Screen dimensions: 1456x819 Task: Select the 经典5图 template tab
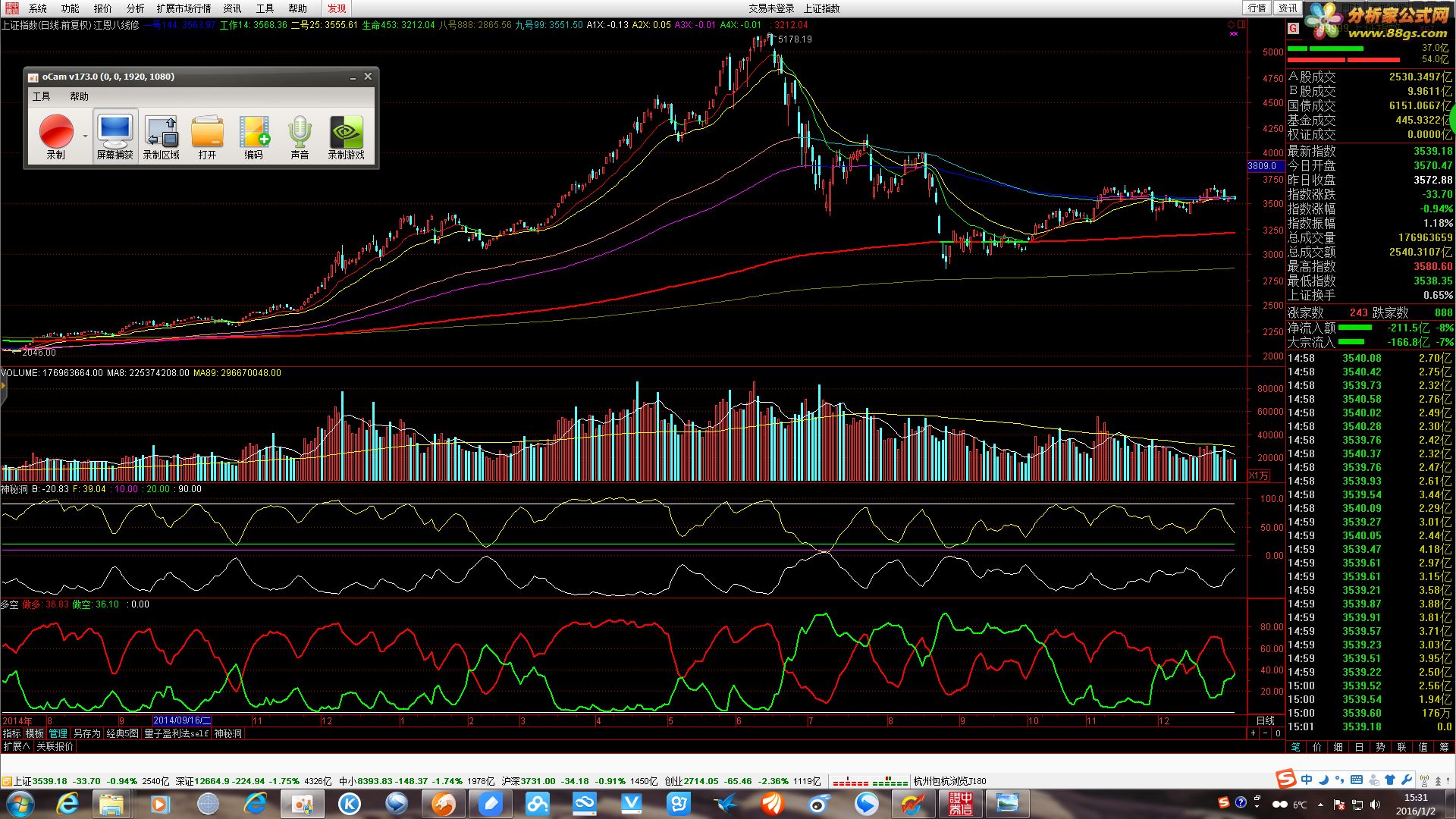coord(122,733)
